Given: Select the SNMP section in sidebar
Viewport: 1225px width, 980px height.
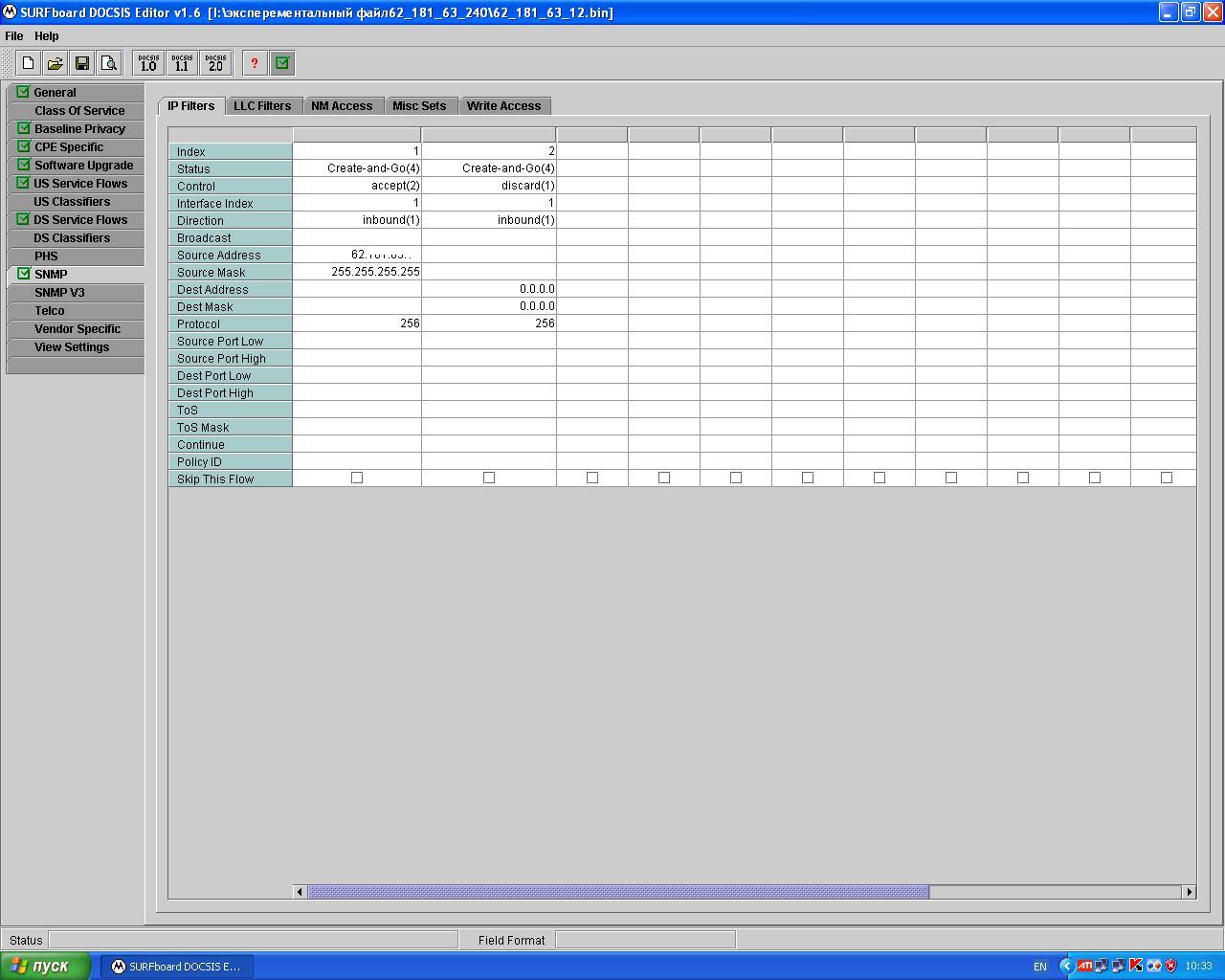Looking at the screenshot, I should (76, 275).
